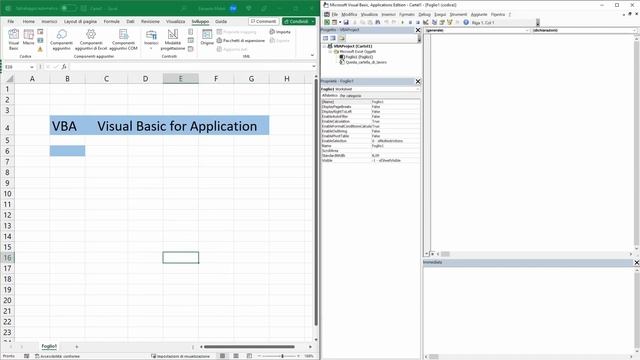Click the blue help icon in the VBA toolbar

click(x=466, y=22)
